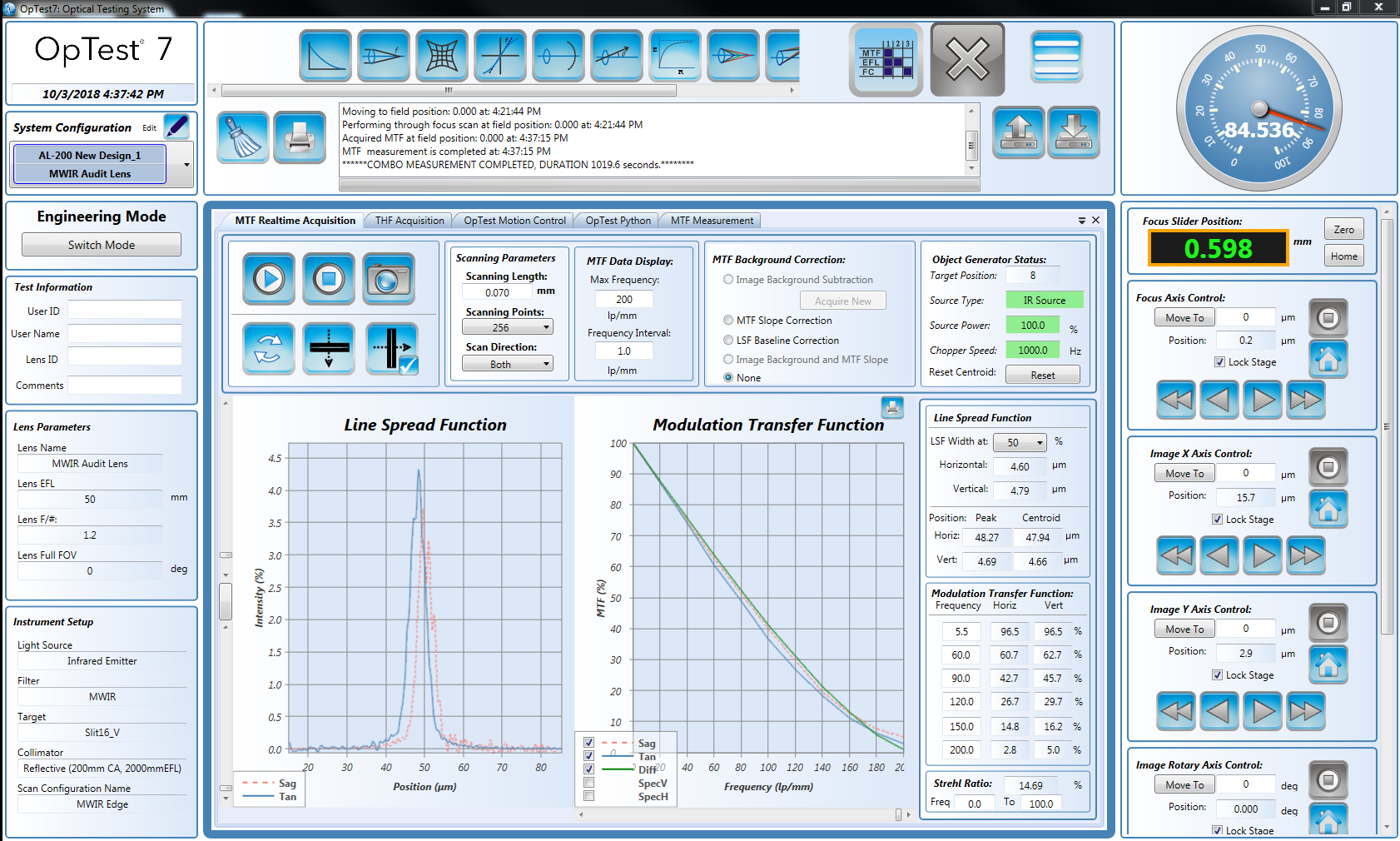Click Home for focus slider
Screen dimensions: 1400x841
coord(1343,256)
